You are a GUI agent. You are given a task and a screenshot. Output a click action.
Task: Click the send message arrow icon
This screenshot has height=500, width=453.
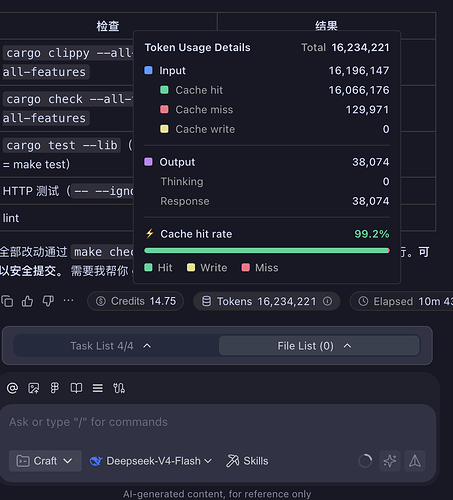point(415,461)
